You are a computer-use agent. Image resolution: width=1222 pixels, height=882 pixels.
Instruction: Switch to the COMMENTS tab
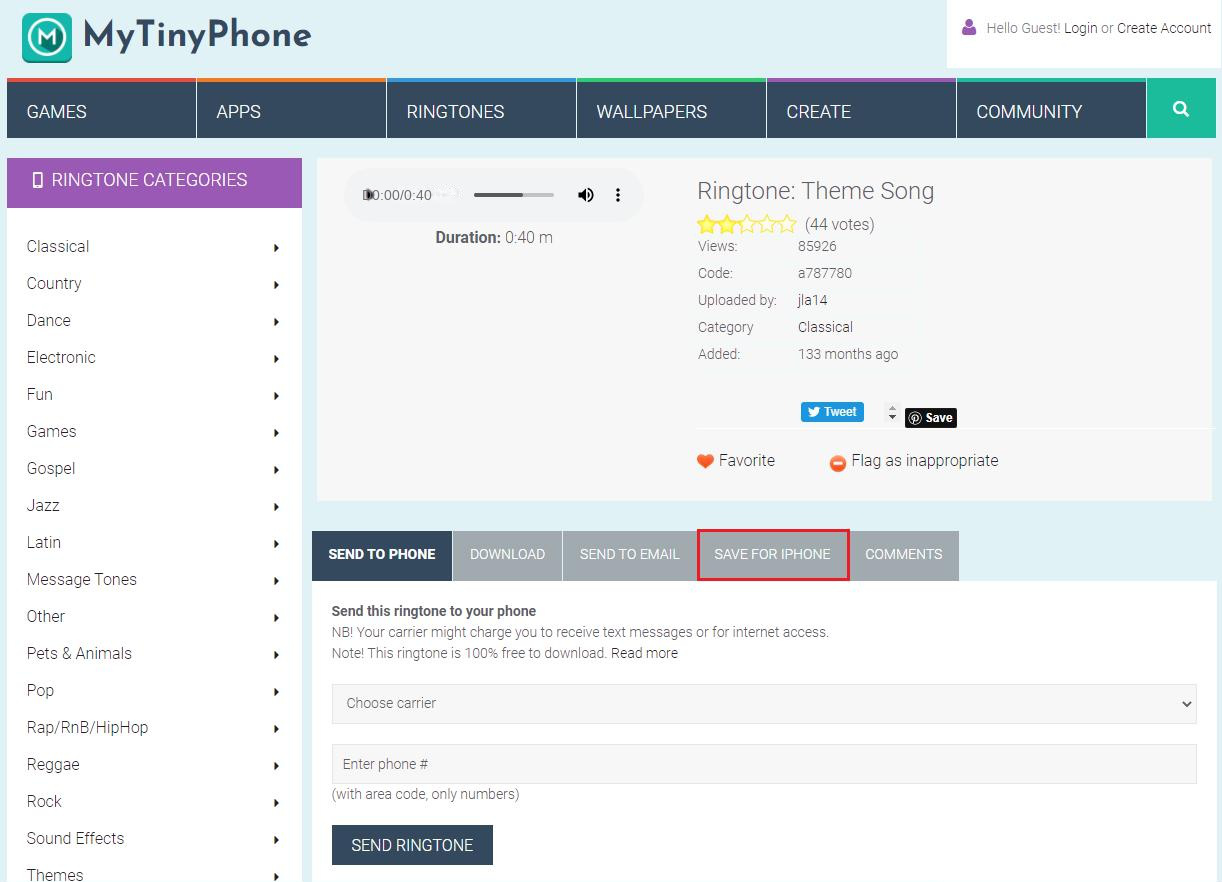click(x=904, y=555)
